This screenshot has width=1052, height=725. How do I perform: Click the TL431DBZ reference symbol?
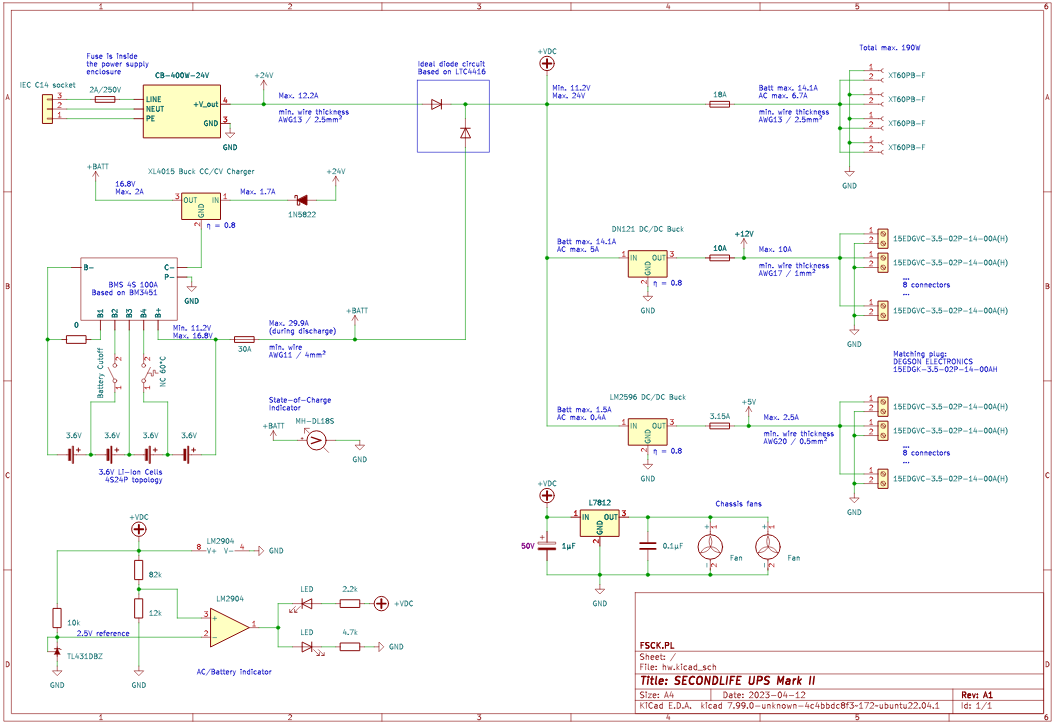click(x=56, y=653)
